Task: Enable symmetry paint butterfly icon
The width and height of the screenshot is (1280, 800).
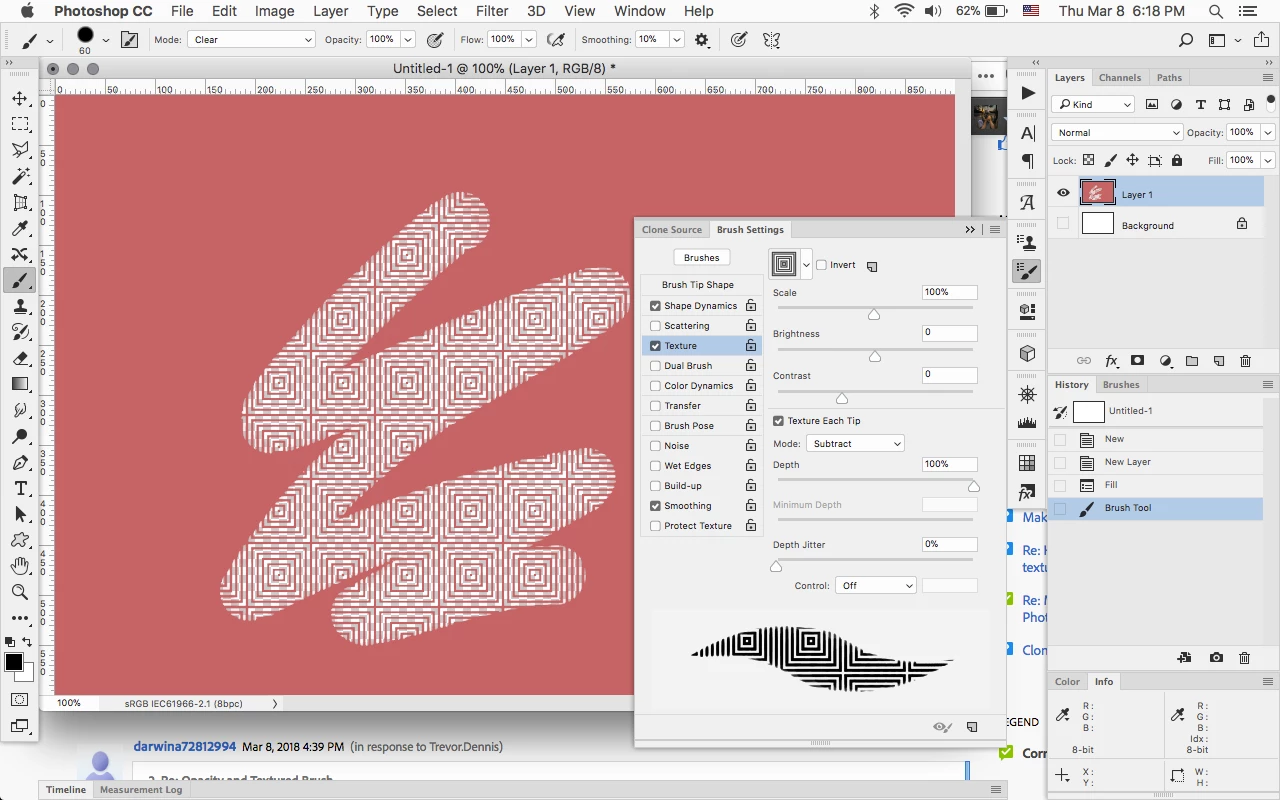Action: [x=771, y=40]
